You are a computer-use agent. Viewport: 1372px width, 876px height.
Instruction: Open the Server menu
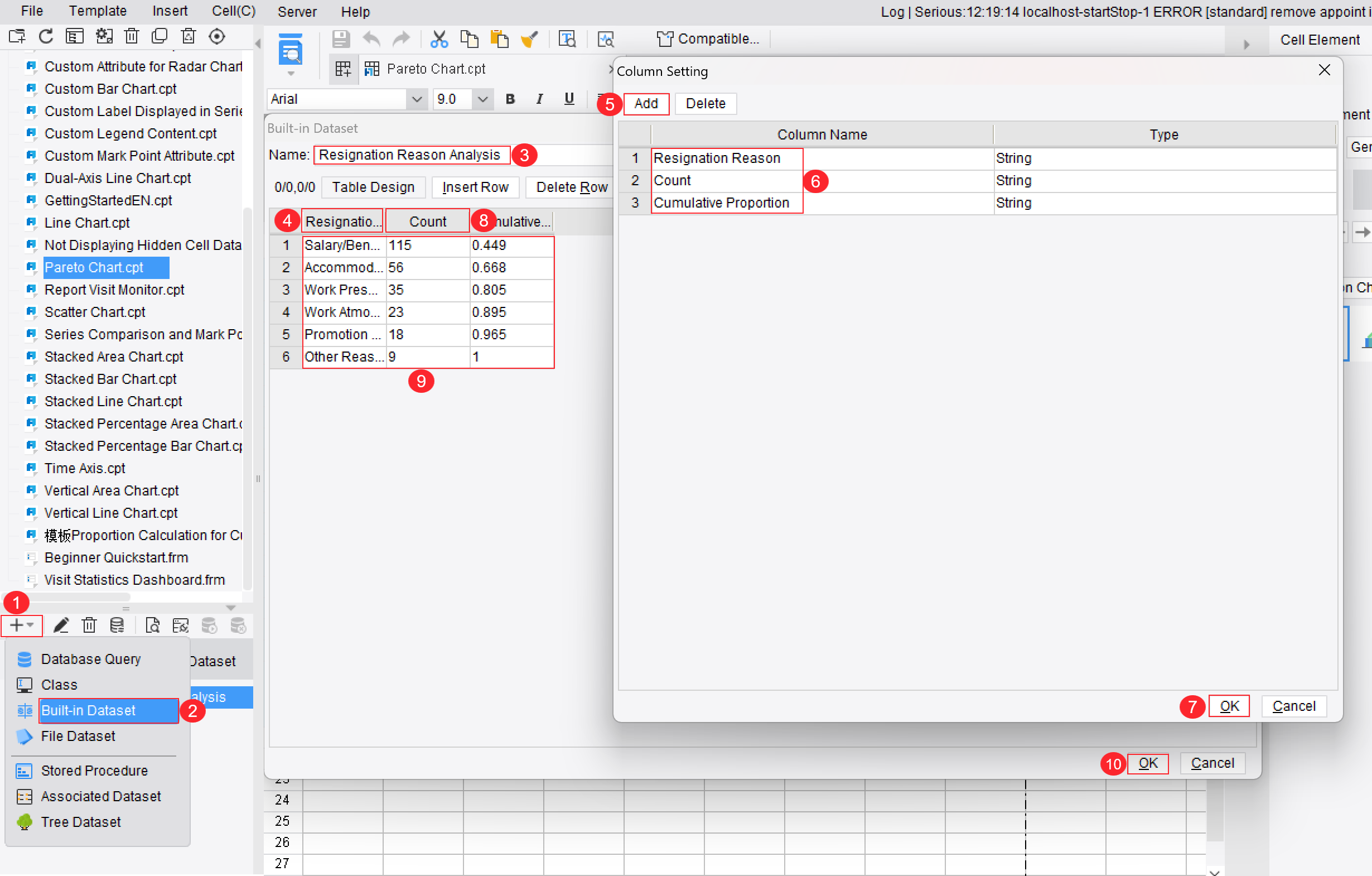tap(297, 11)
